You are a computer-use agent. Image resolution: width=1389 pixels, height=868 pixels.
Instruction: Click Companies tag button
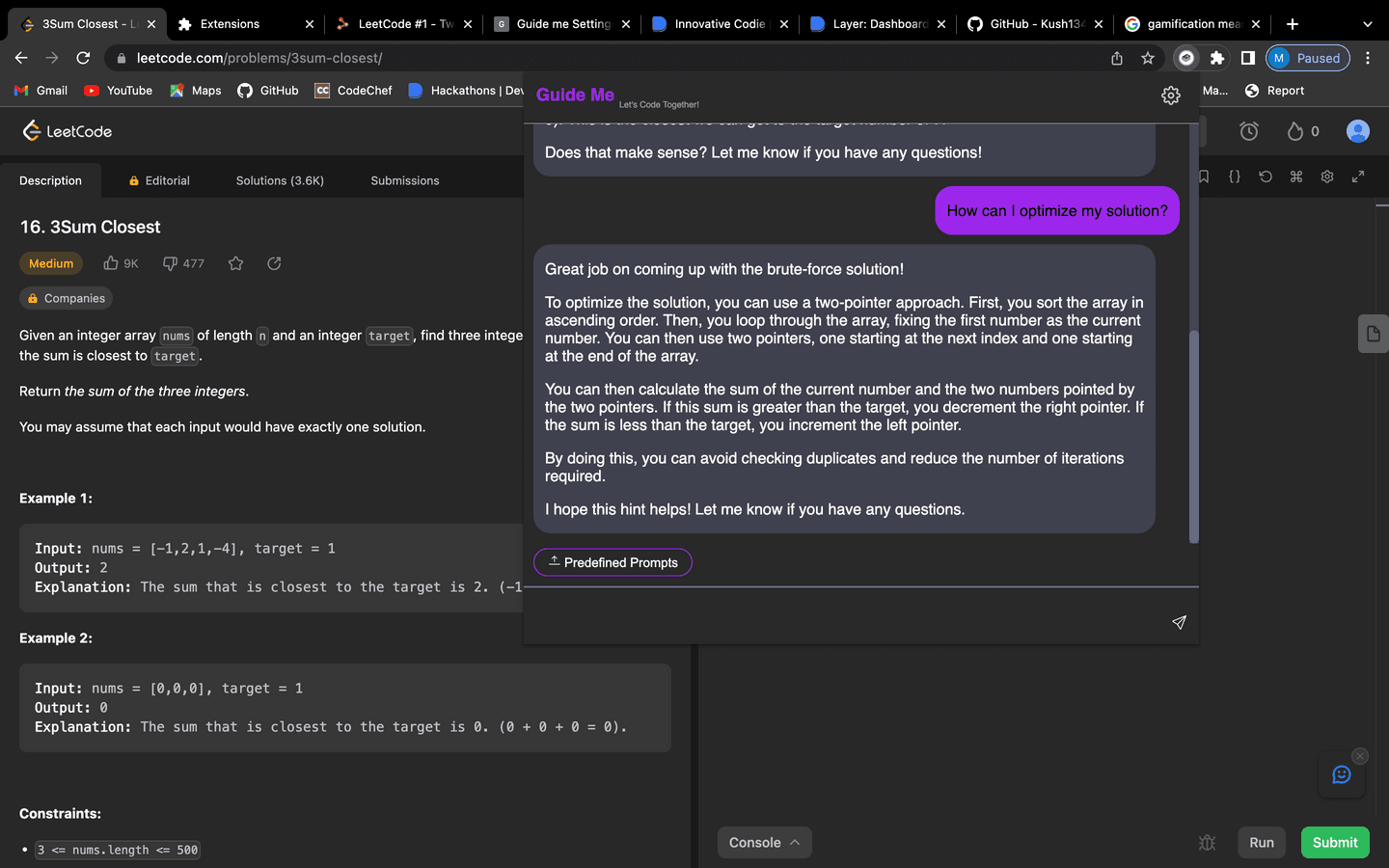click(66, 298)
